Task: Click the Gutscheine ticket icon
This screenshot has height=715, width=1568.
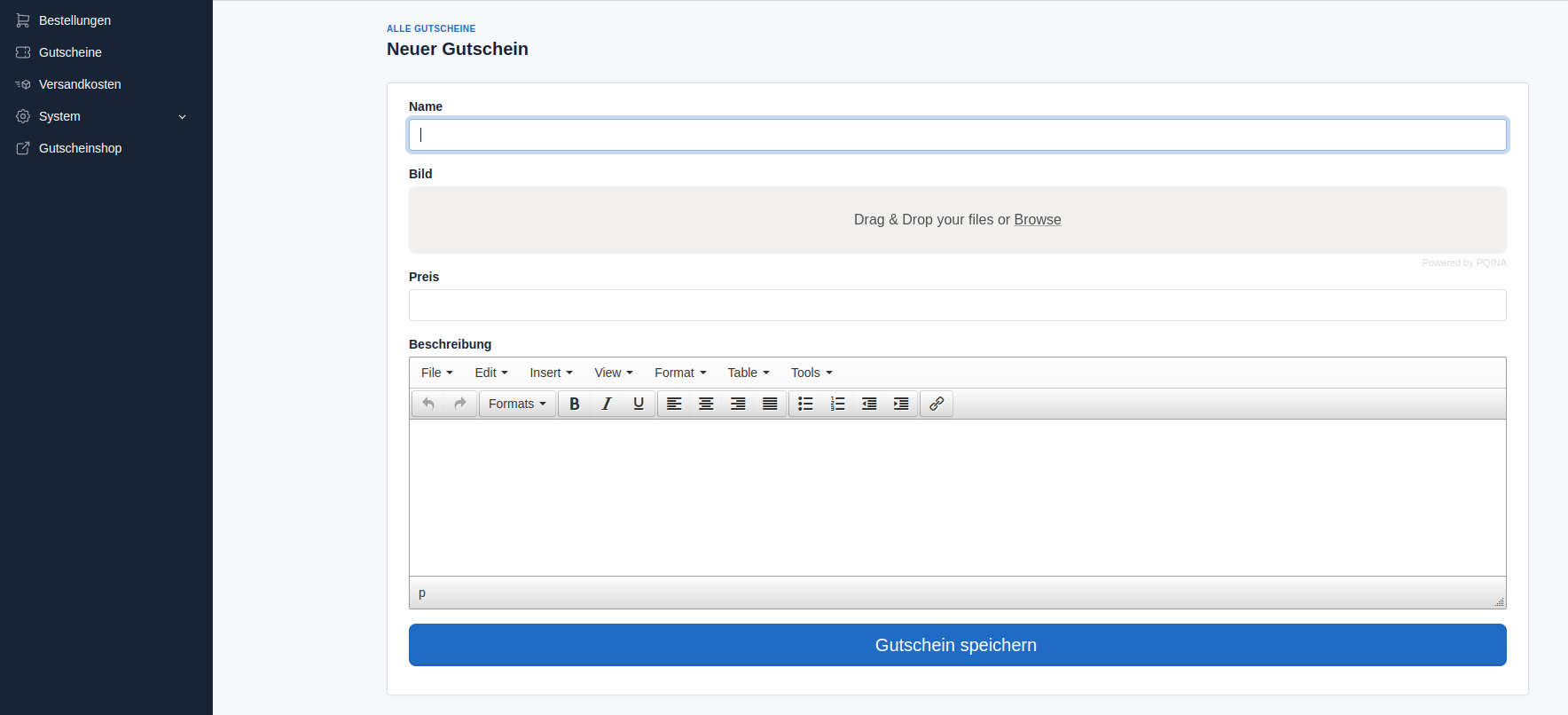Action: (23, 52)
